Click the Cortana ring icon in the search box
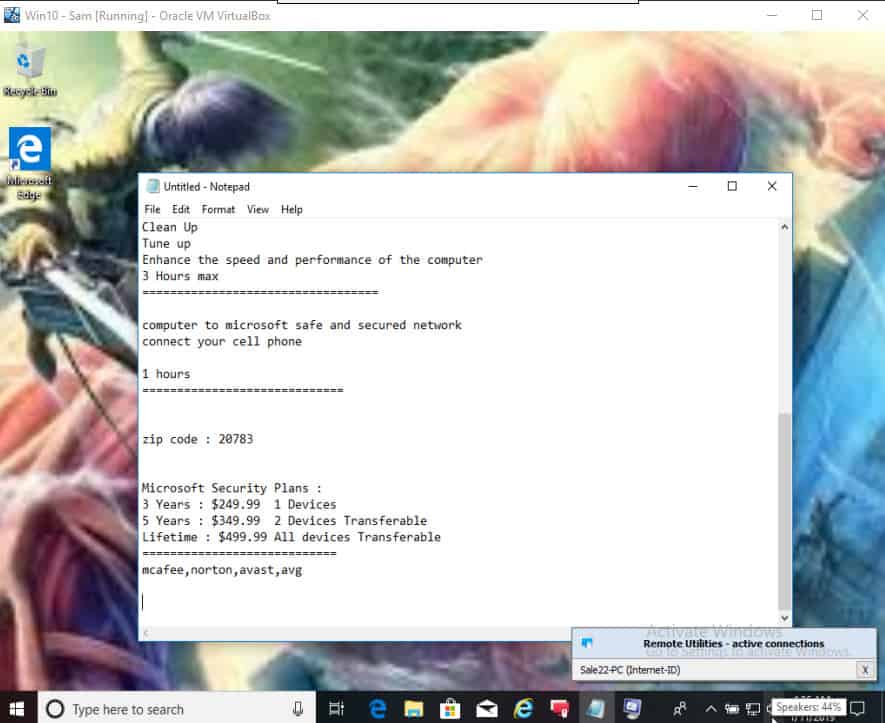Viewport: 885px width, 723px height. tap(55, 709)
